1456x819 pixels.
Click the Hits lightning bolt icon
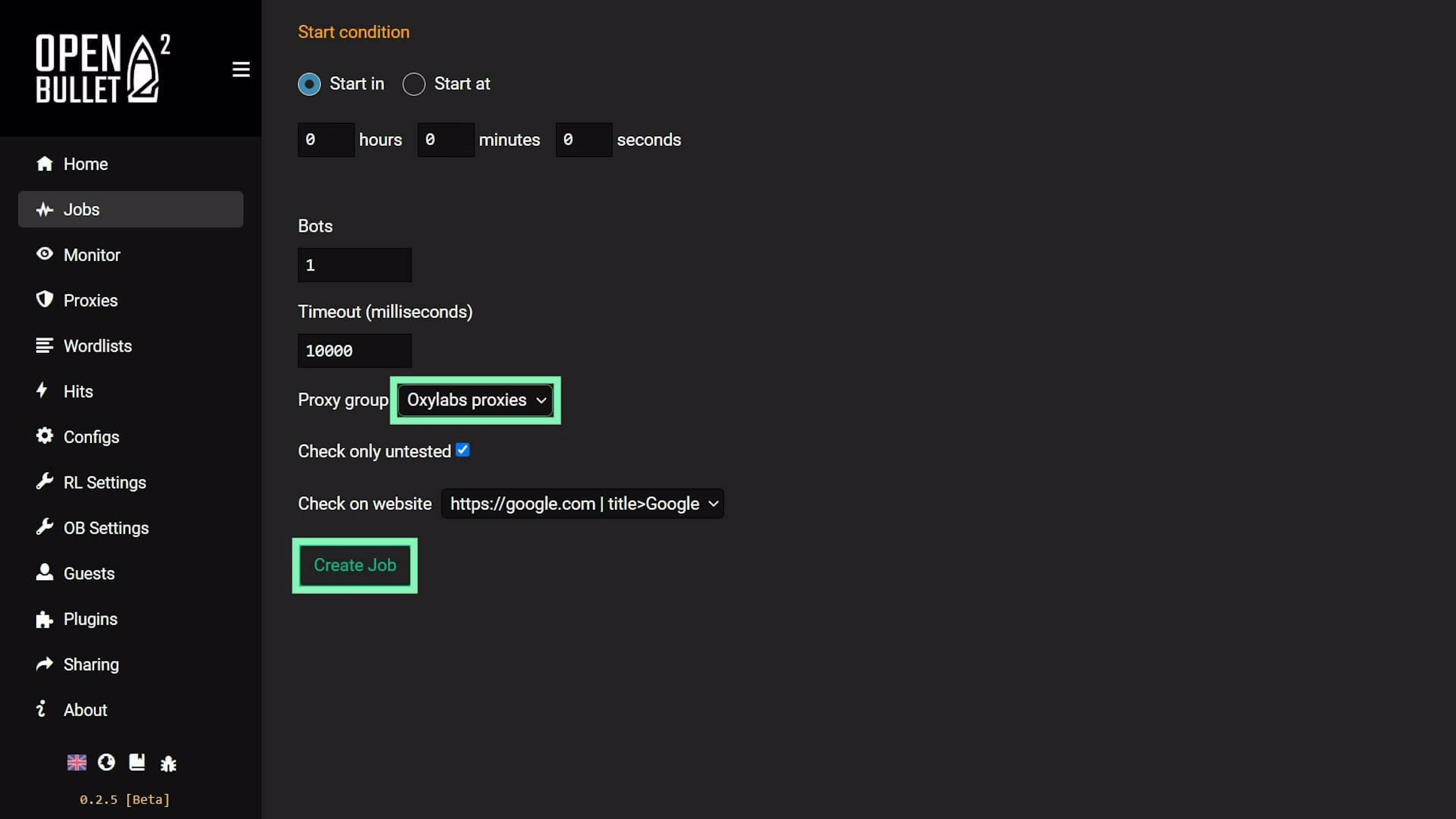click(x=42, y=390)
